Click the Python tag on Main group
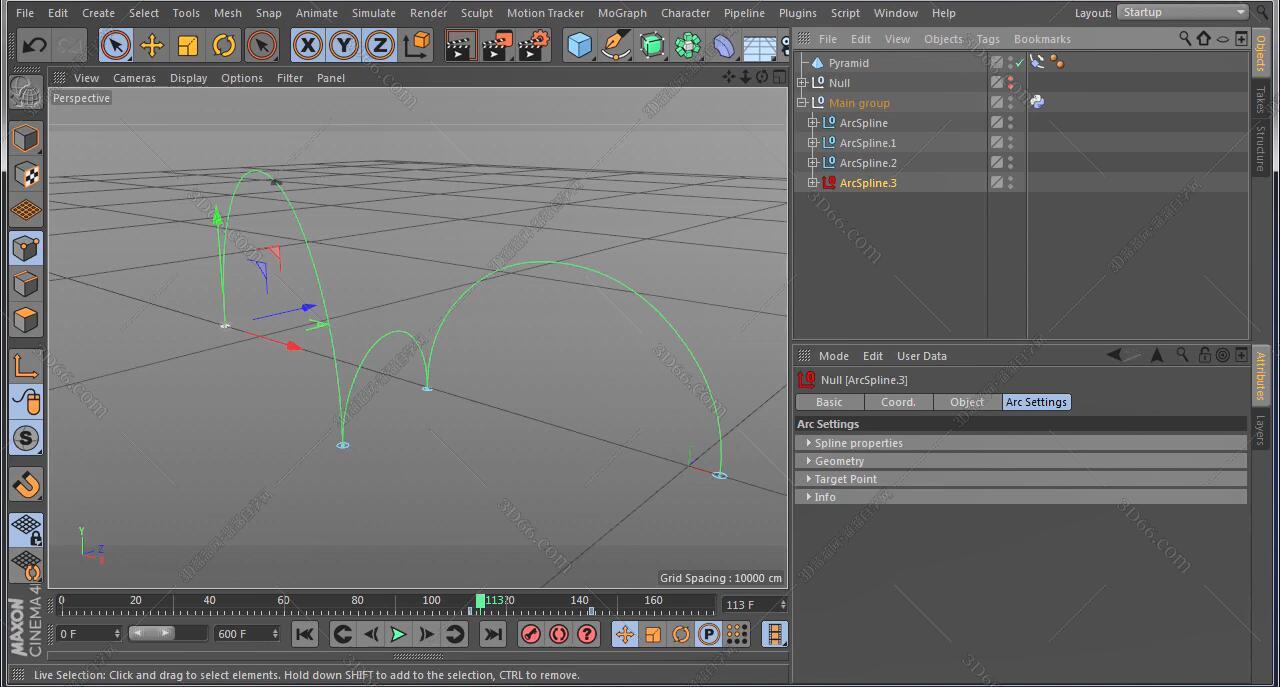 (x=1037, y=101)
